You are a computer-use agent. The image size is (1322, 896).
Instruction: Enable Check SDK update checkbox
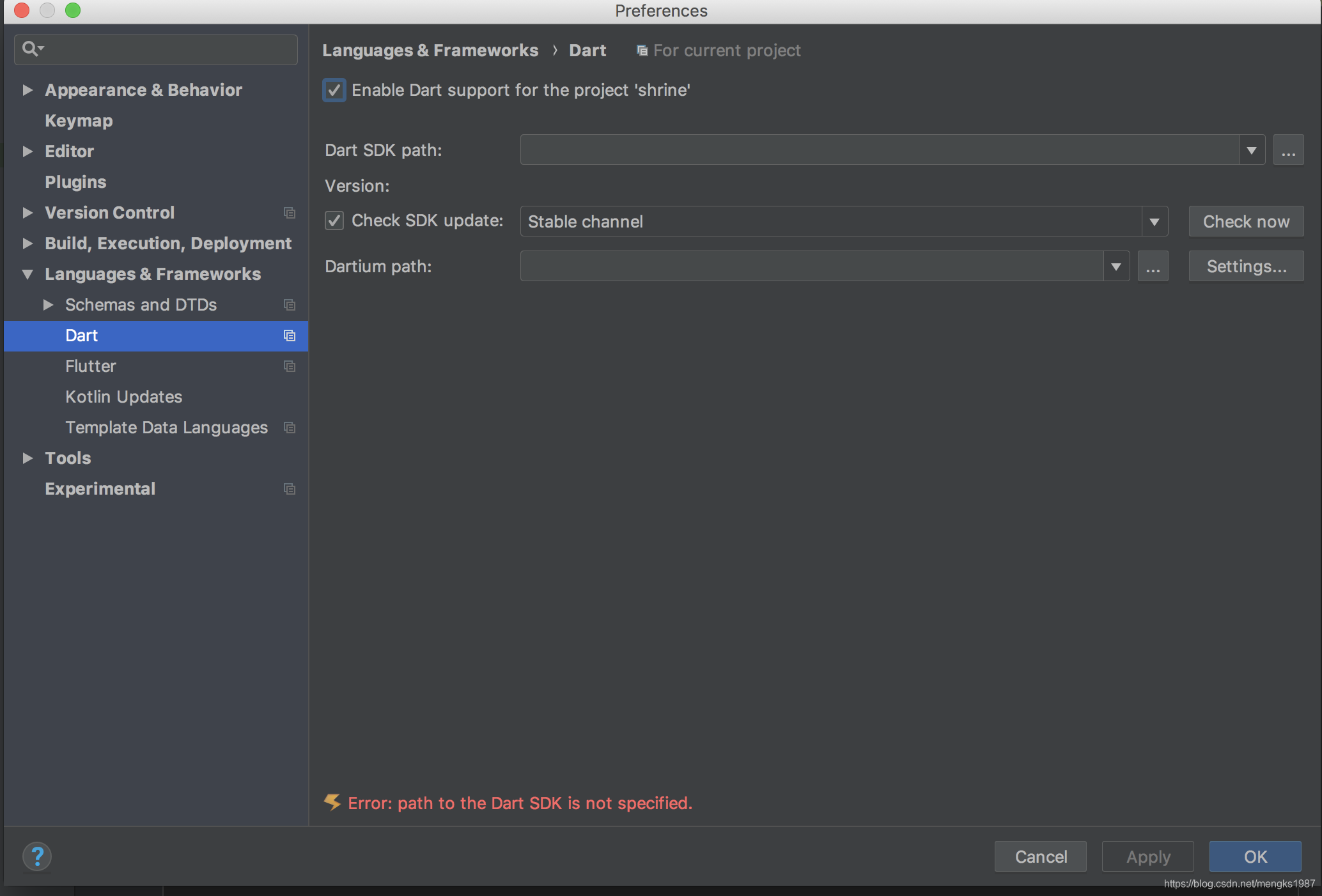click(x=335, y=221)
